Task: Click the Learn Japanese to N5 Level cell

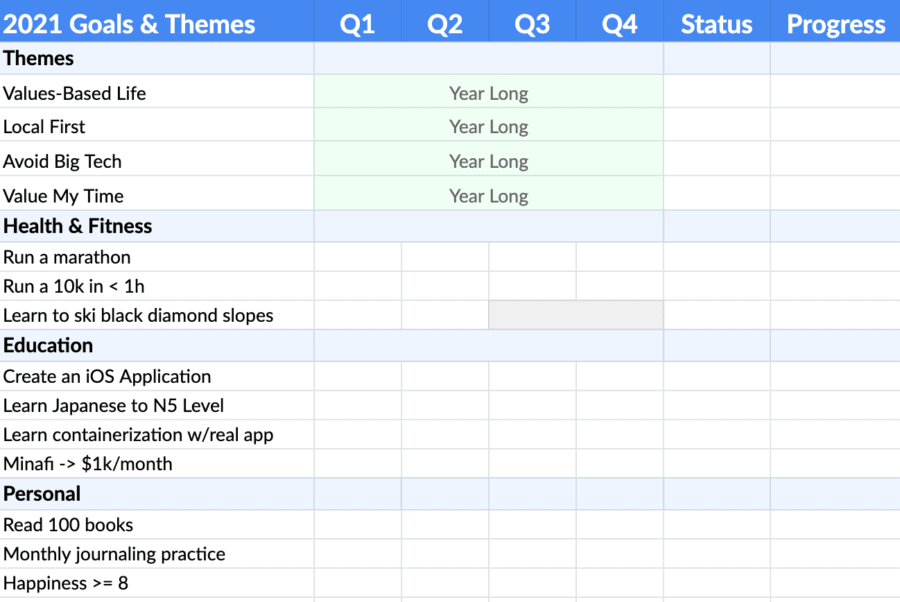Action: click(x=157, y=406)
